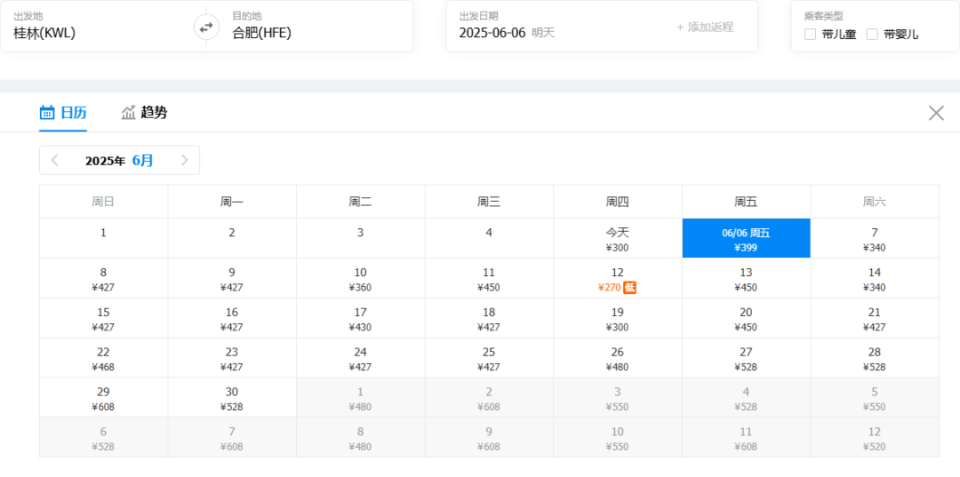
Task: Close the price calendar panel
Action: pos(936,113)
